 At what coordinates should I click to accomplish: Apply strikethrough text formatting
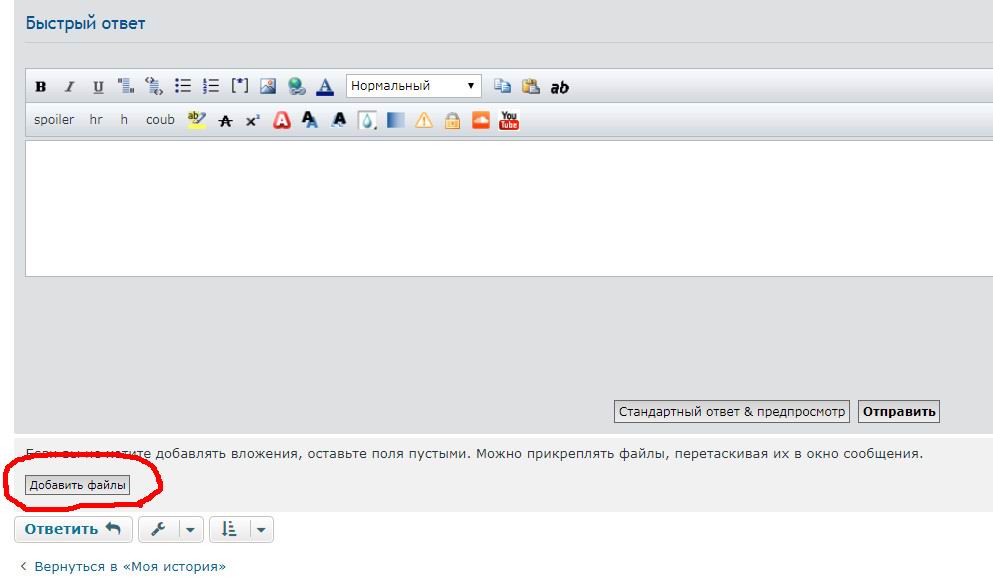[225, 120]
